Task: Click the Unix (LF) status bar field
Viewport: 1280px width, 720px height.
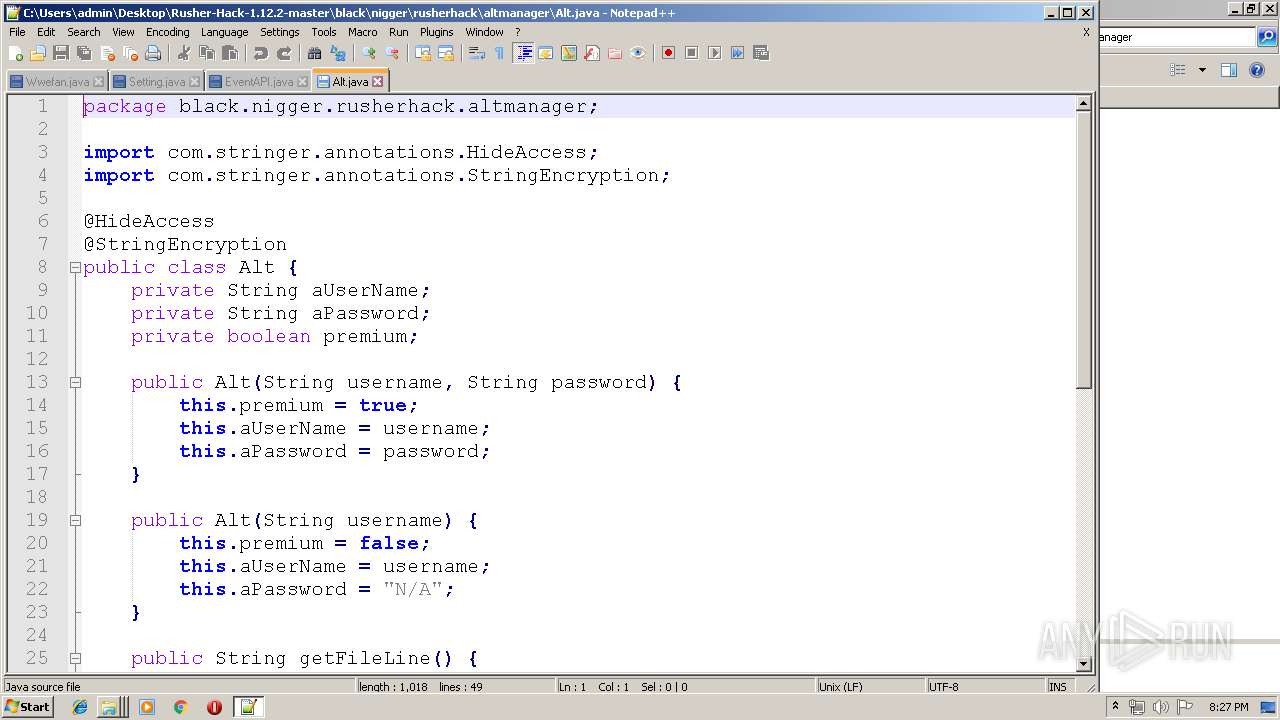Action: tap(870, 687)
